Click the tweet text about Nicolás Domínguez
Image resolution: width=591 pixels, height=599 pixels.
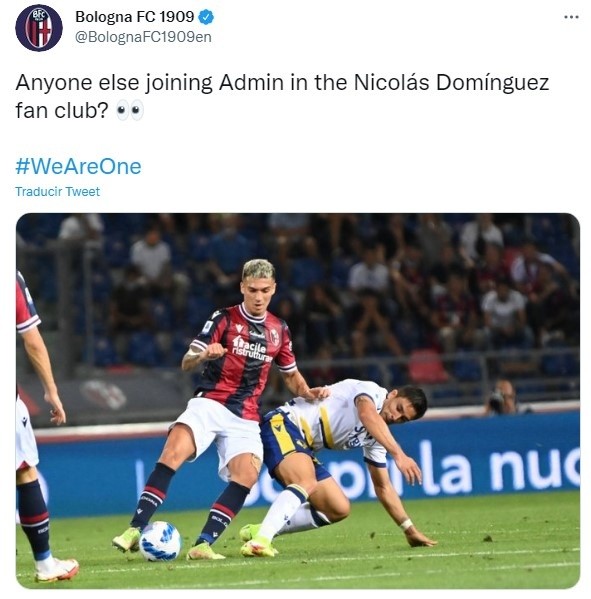(x=282, y=96)
